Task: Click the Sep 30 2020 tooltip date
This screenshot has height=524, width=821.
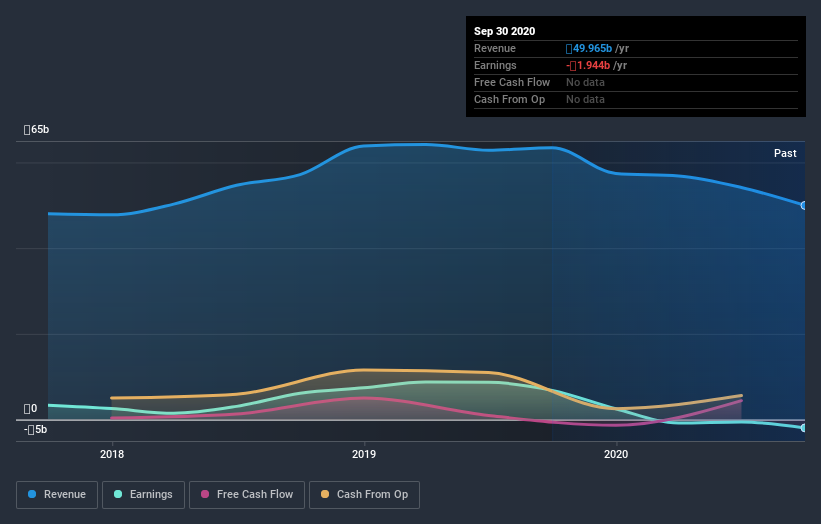Action: pos(504,31)
